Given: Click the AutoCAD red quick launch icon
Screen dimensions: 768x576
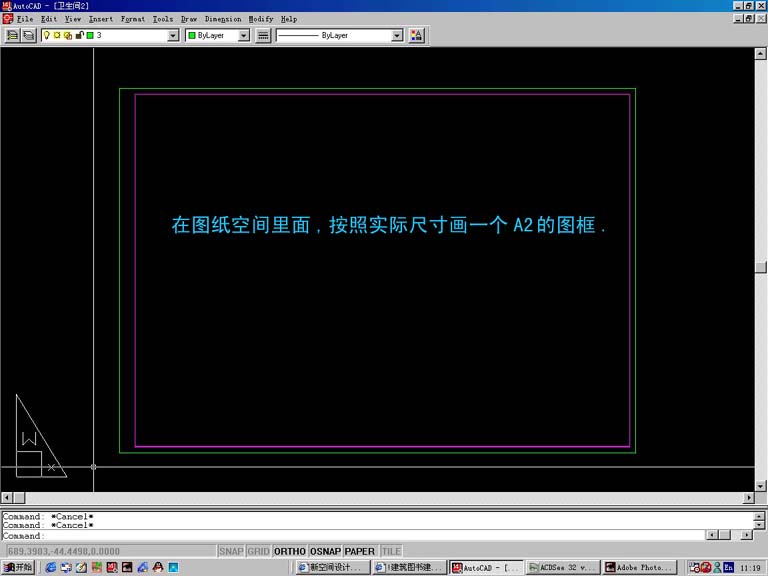Looking at the screenshot, I should (112, 567).
